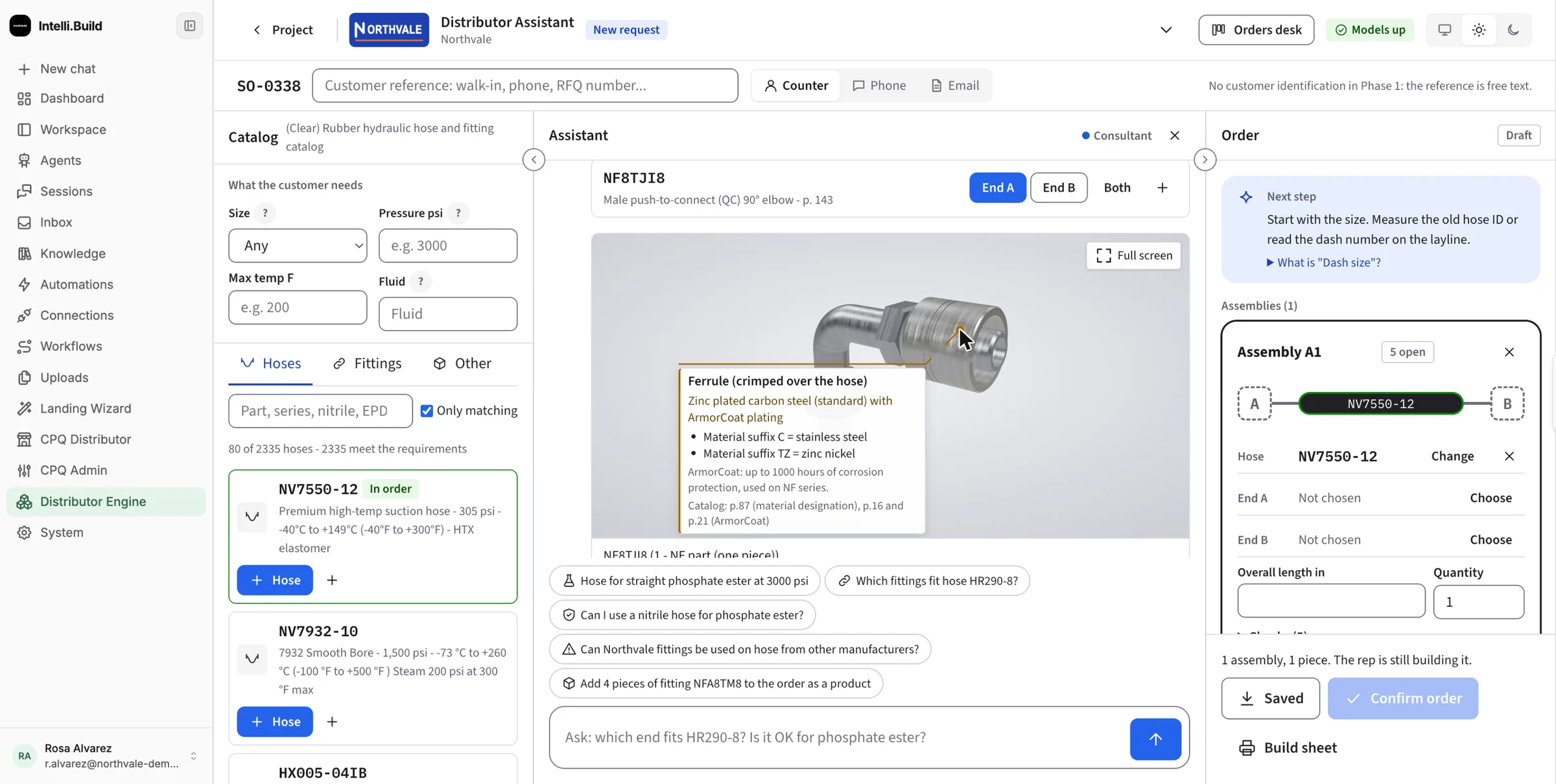1556x784 pixels.
Task: Collapse the Order panel with right chevron
Action: tap(1205, 159)
